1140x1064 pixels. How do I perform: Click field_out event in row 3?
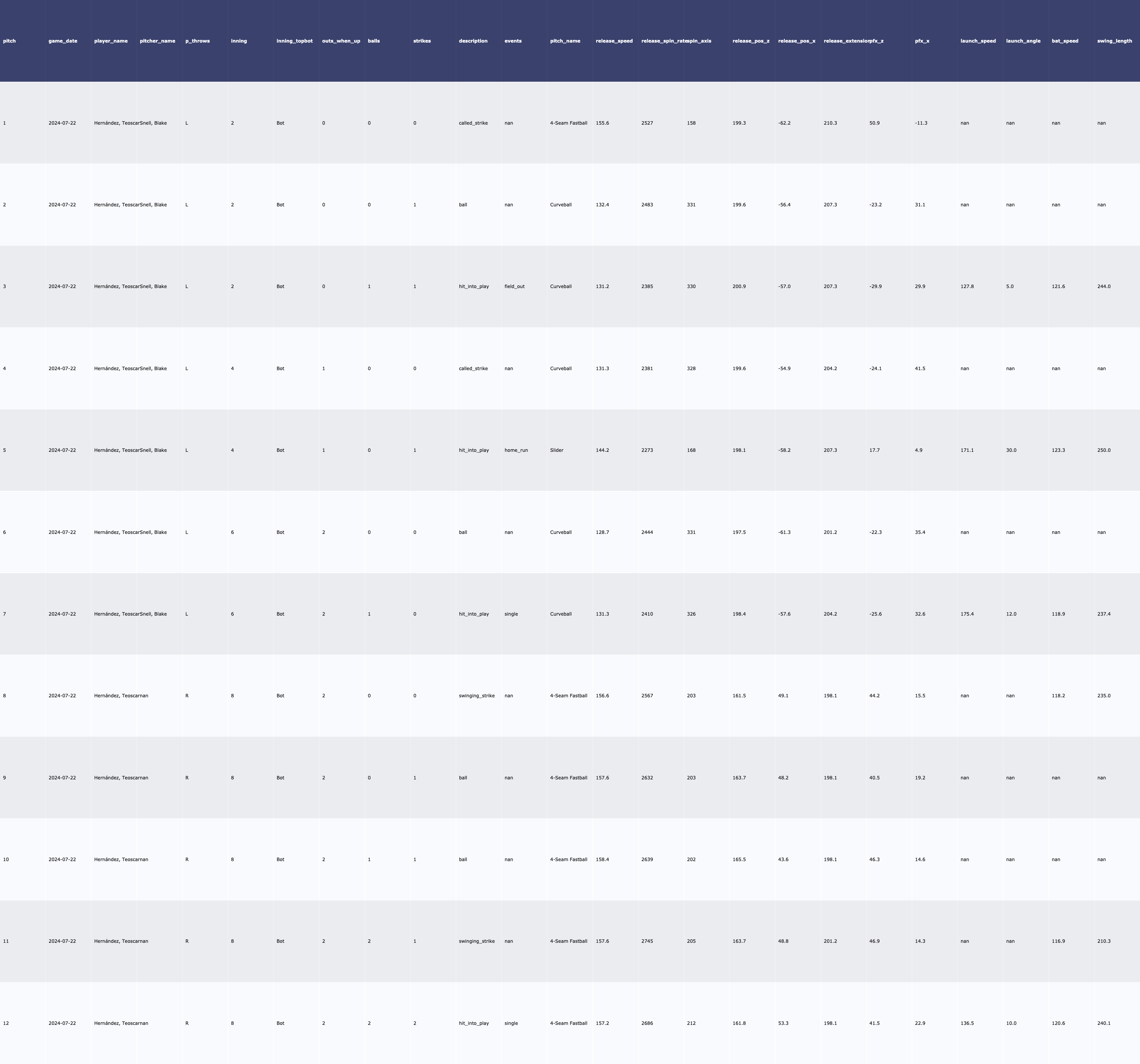point(515,287)
